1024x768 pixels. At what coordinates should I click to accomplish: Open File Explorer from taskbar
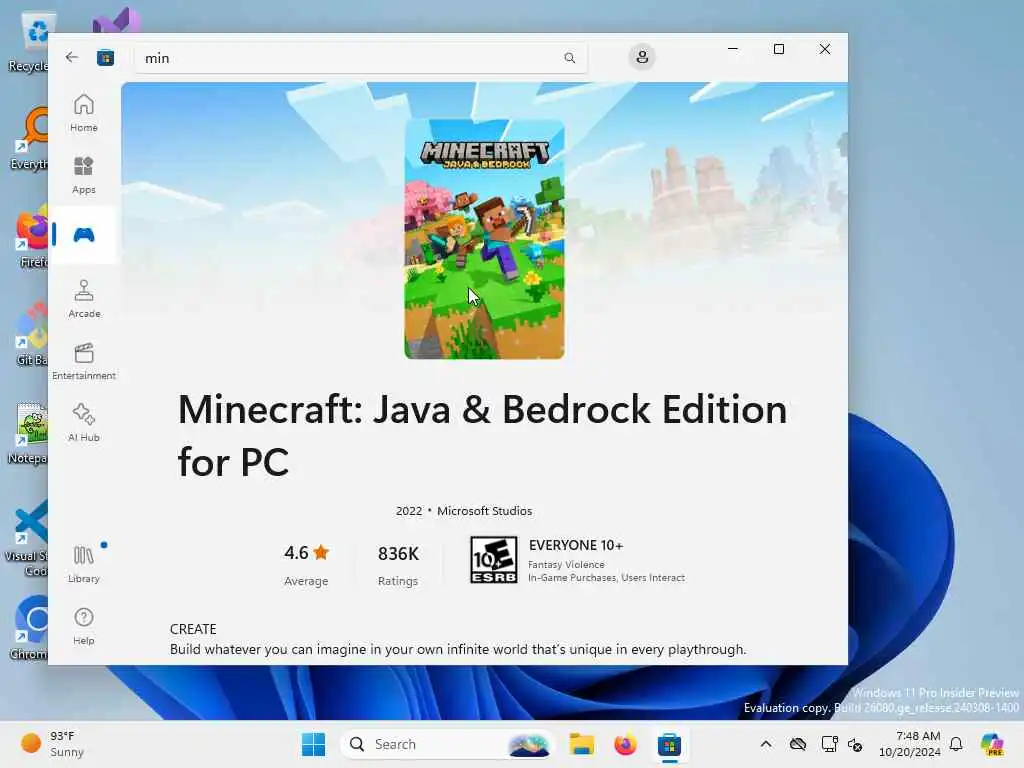(581, 744)
